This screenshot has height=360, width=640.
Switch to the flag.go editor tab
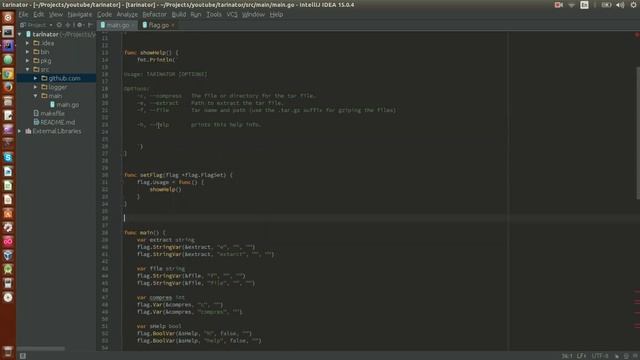pyautogui.click(x=158, y=25)
